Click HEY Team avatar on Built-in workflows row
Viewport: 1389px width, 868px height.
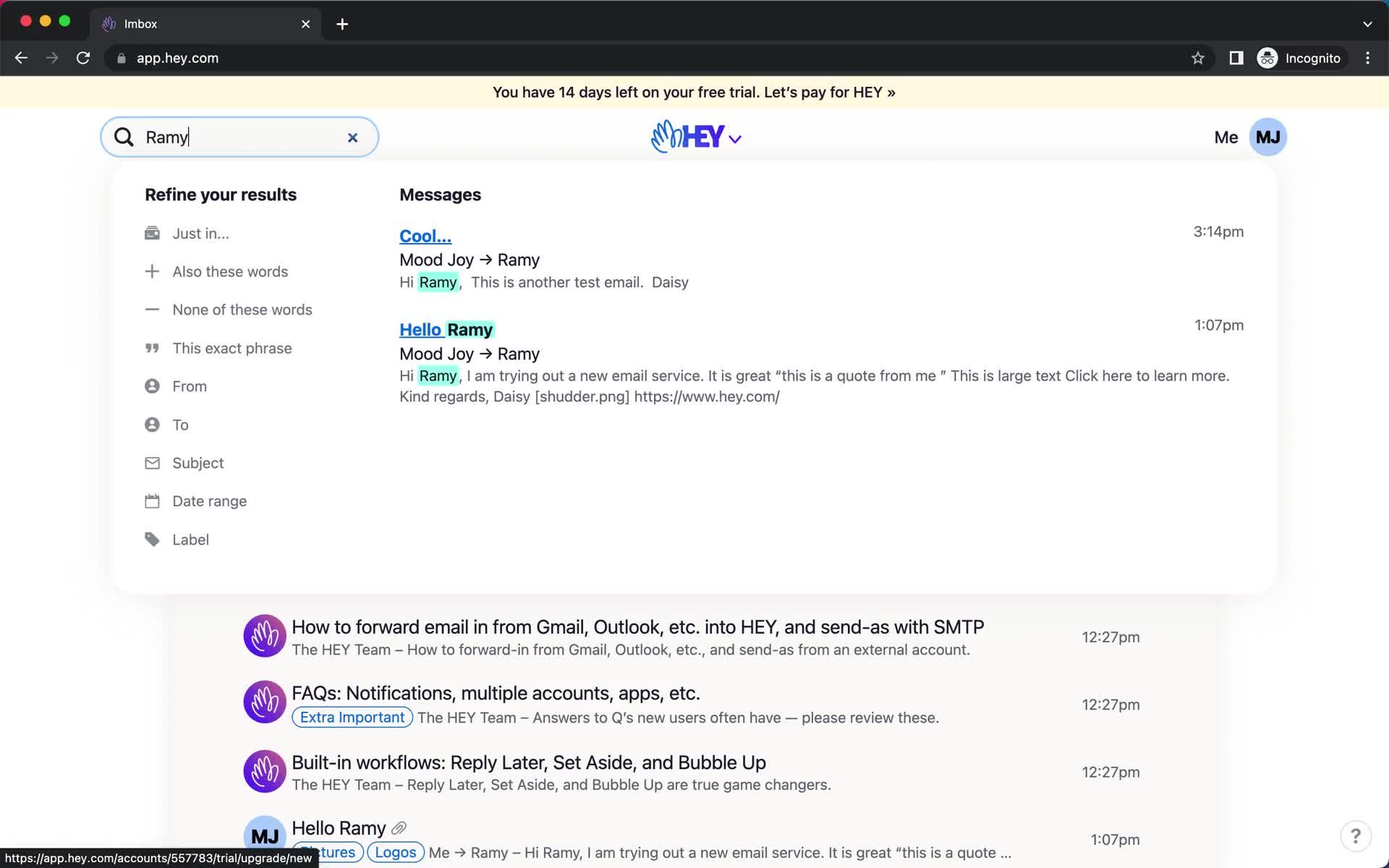[265, 771]
